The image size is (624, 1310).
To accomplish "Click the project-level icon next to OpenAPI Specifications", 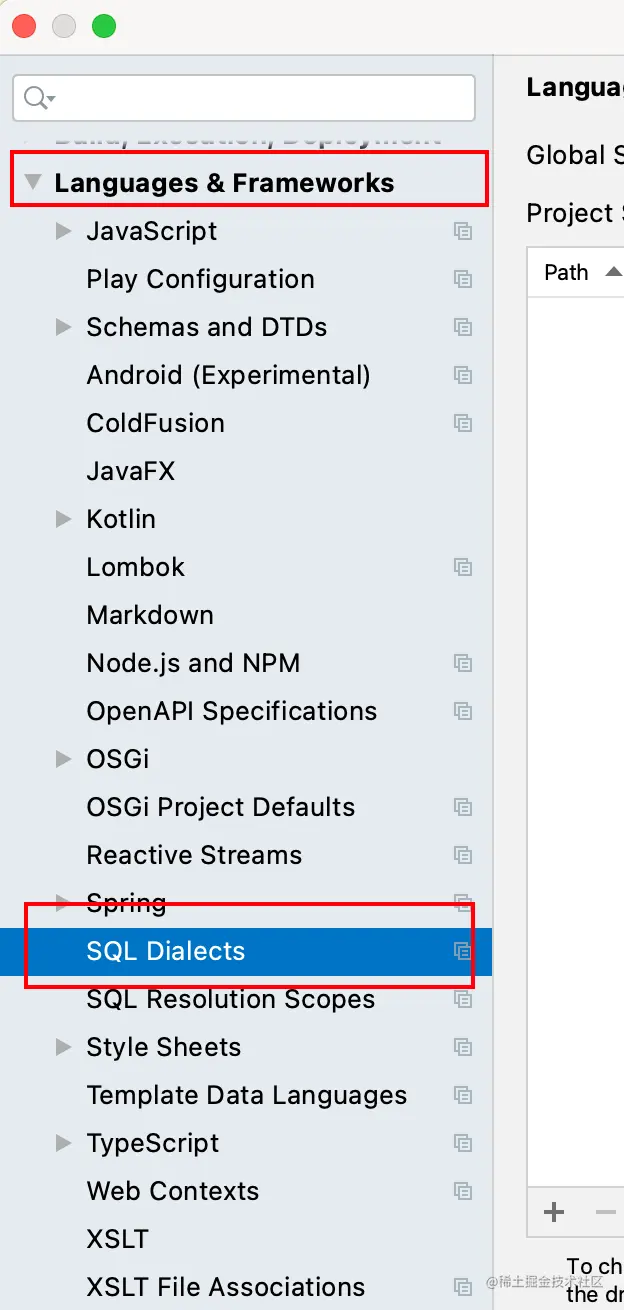I will pos(462,711).
